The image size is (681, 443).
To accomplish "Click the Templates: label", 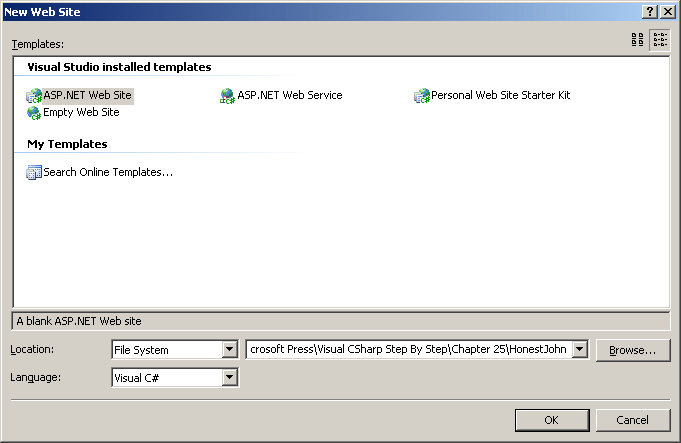I will pos(37,44).
